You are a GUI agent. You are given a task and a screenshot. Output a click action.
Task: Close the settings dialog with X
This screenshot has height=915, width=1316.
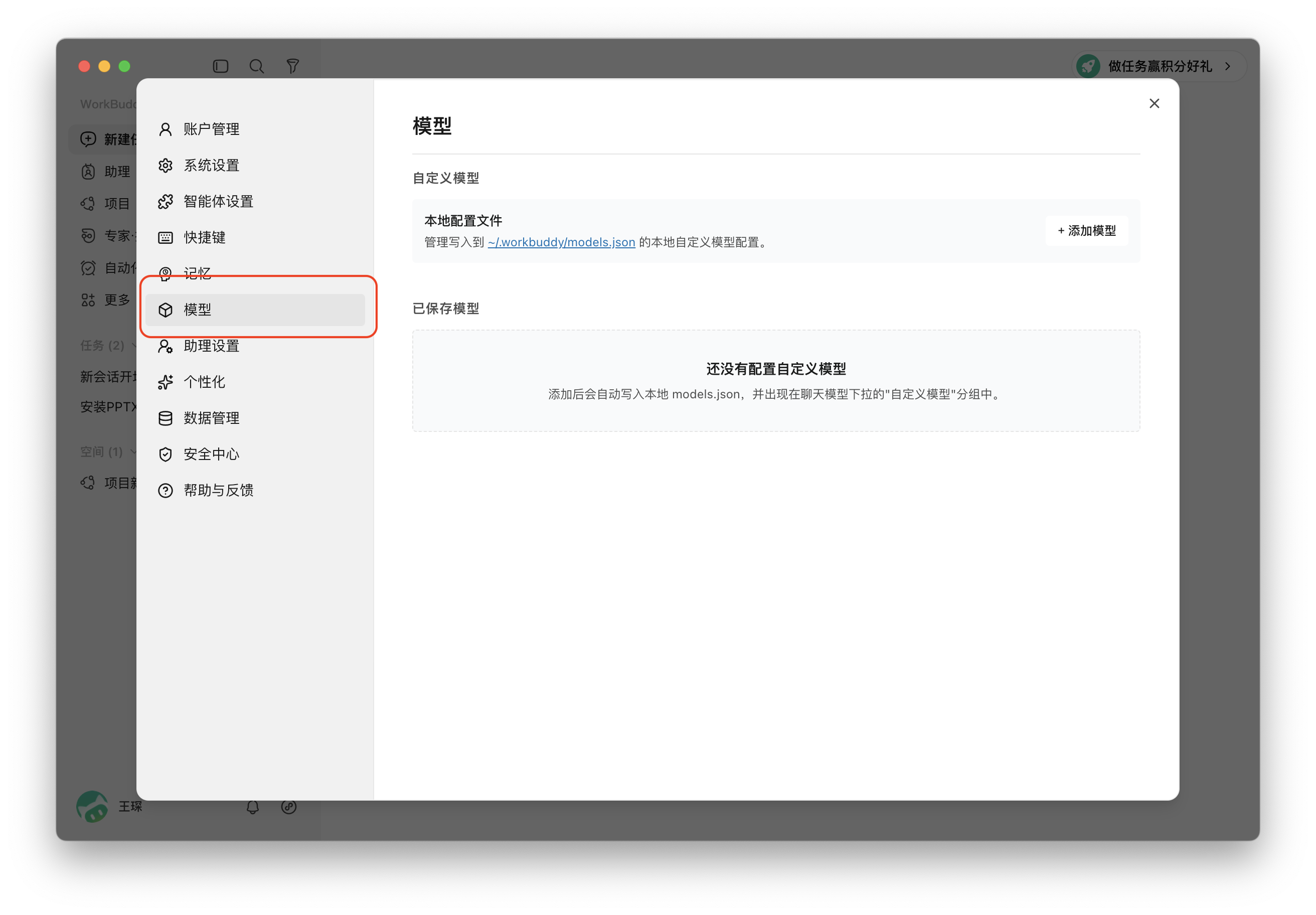click(x=1154, y=103)
